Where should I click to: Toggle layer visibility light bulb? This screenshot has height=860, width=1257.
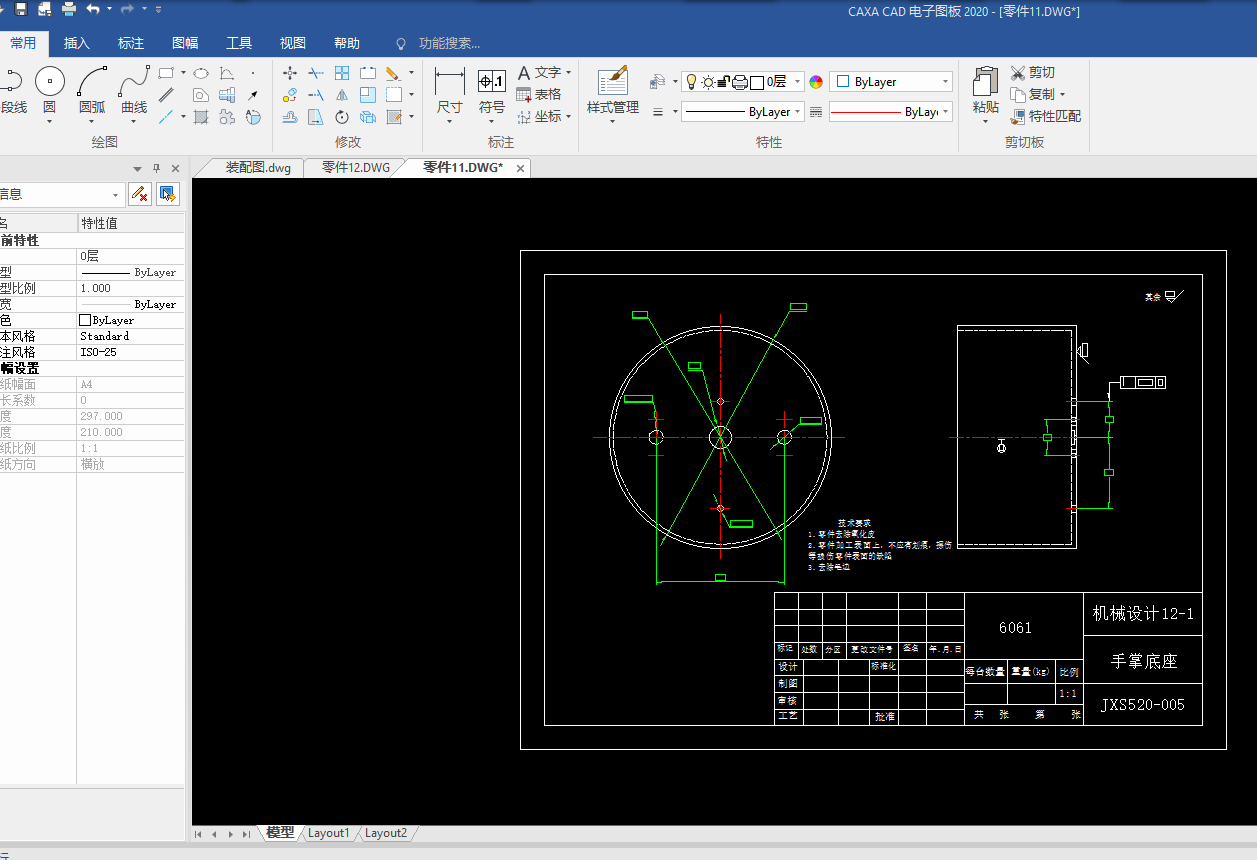point(691,82)
